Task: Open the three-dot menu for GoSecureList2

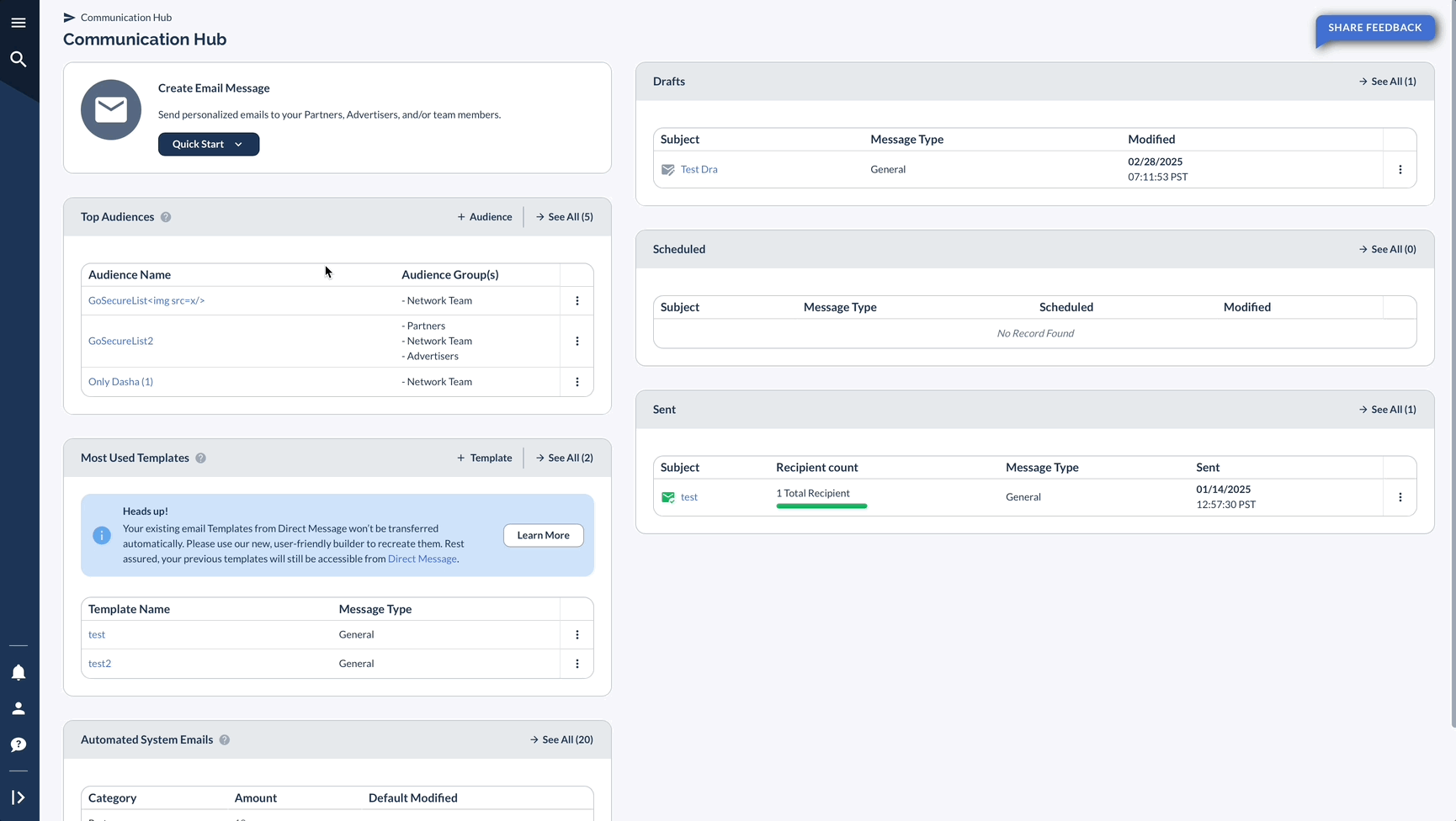Action: [577, 341]
